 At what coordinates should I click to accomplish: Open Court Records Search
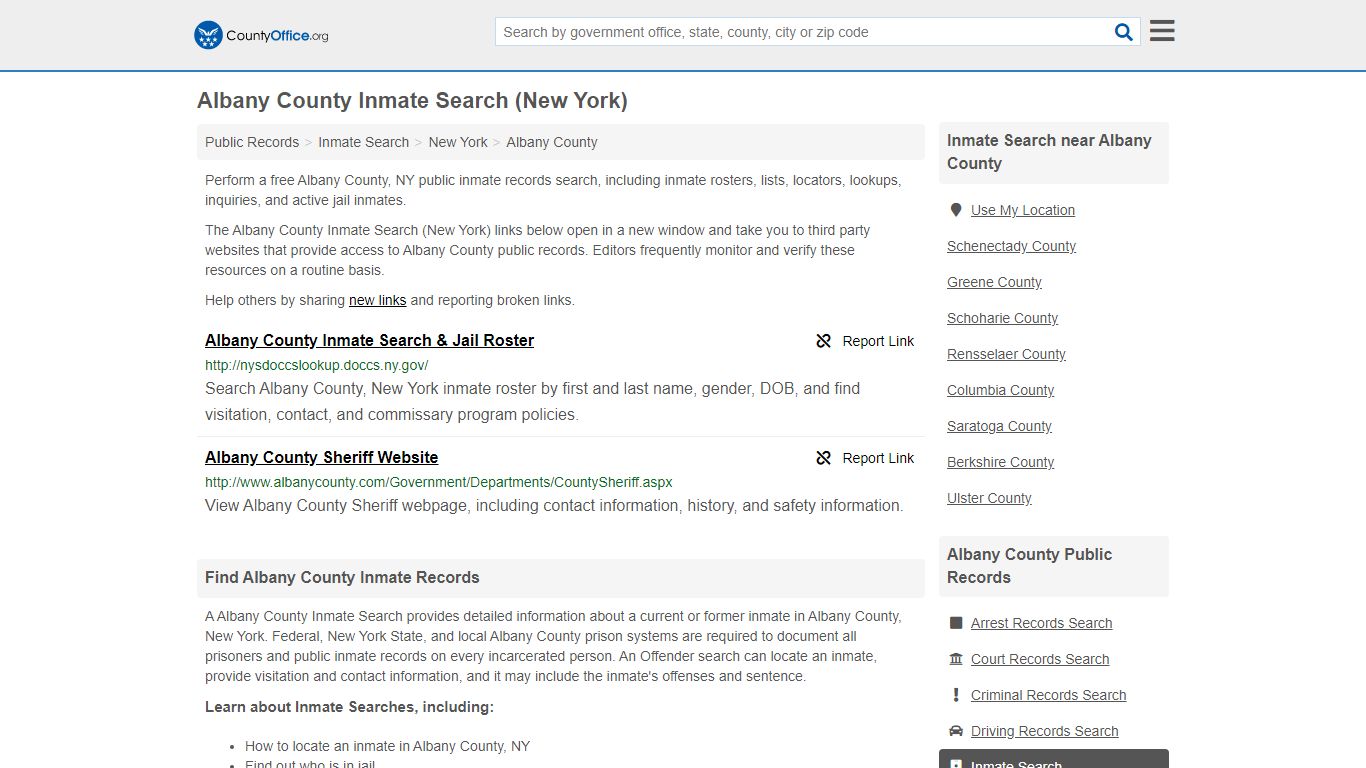(1040, 659)
